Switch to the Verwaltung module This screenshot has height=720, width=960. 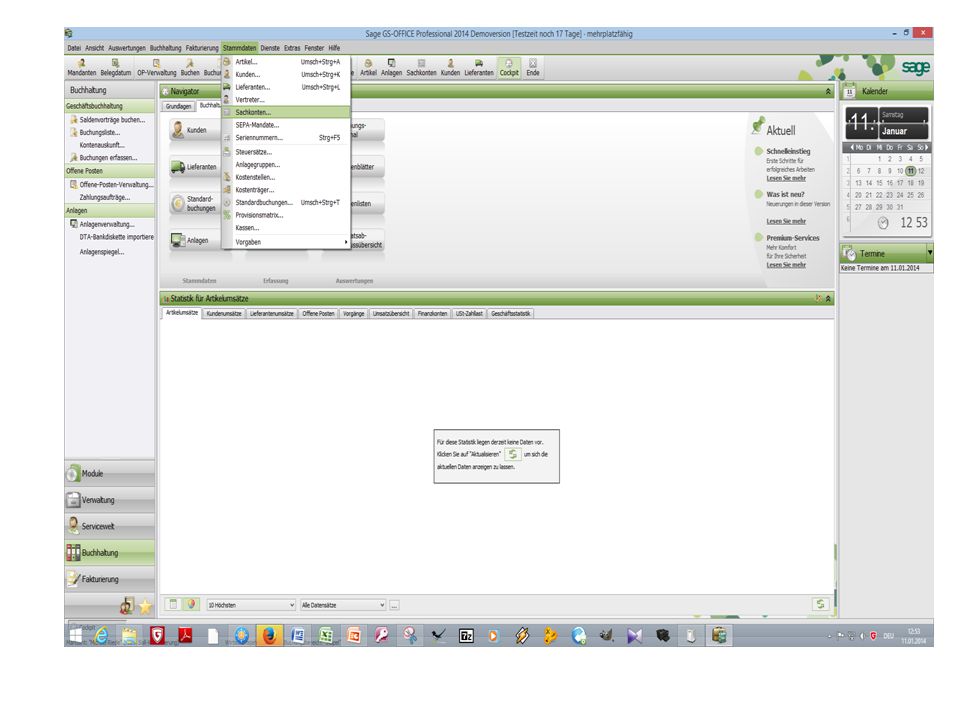(110, 500)
